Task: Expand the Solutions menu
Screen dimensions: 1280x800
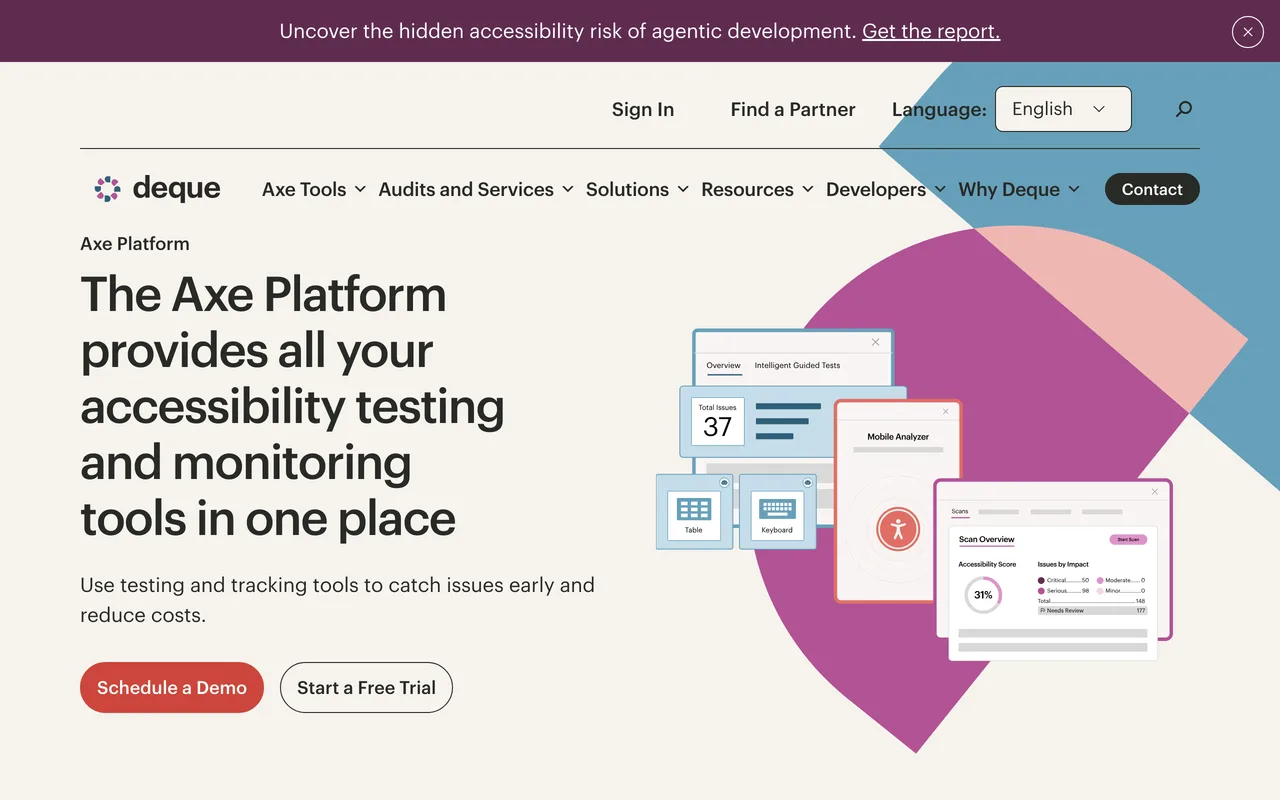Action: (x=637, y=189)
